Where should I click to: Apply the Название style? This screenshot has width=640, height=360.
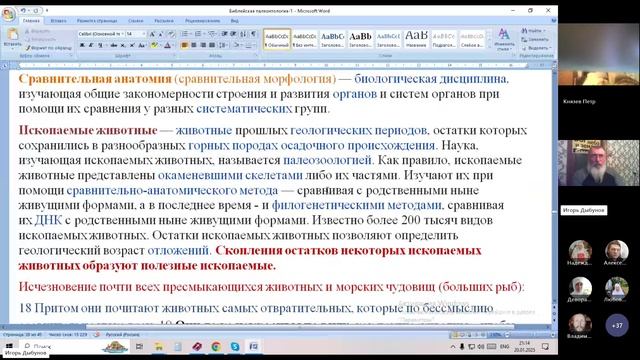click(416, 39)
